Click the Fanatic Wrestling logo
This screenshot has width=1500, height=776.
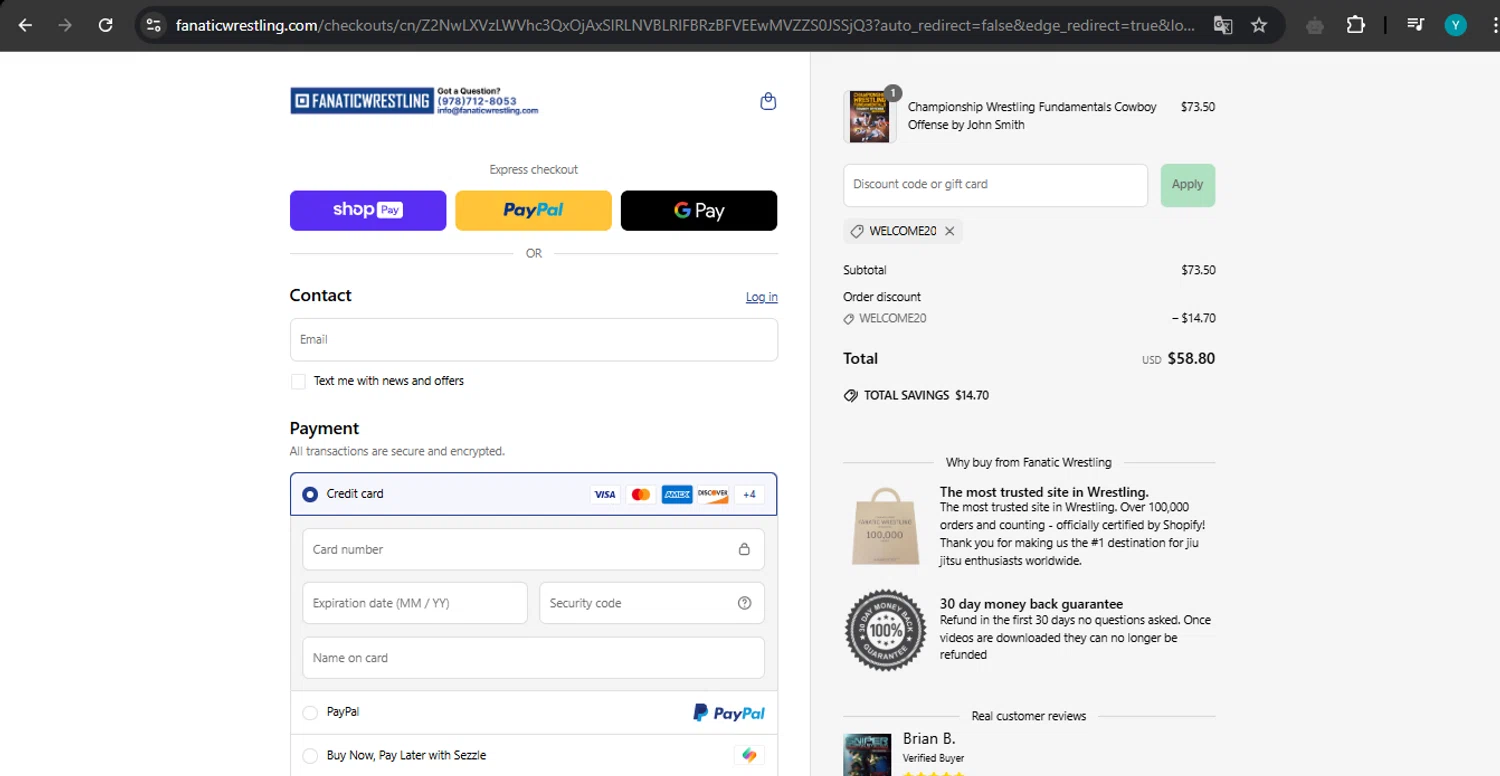(x=414, y=100)
